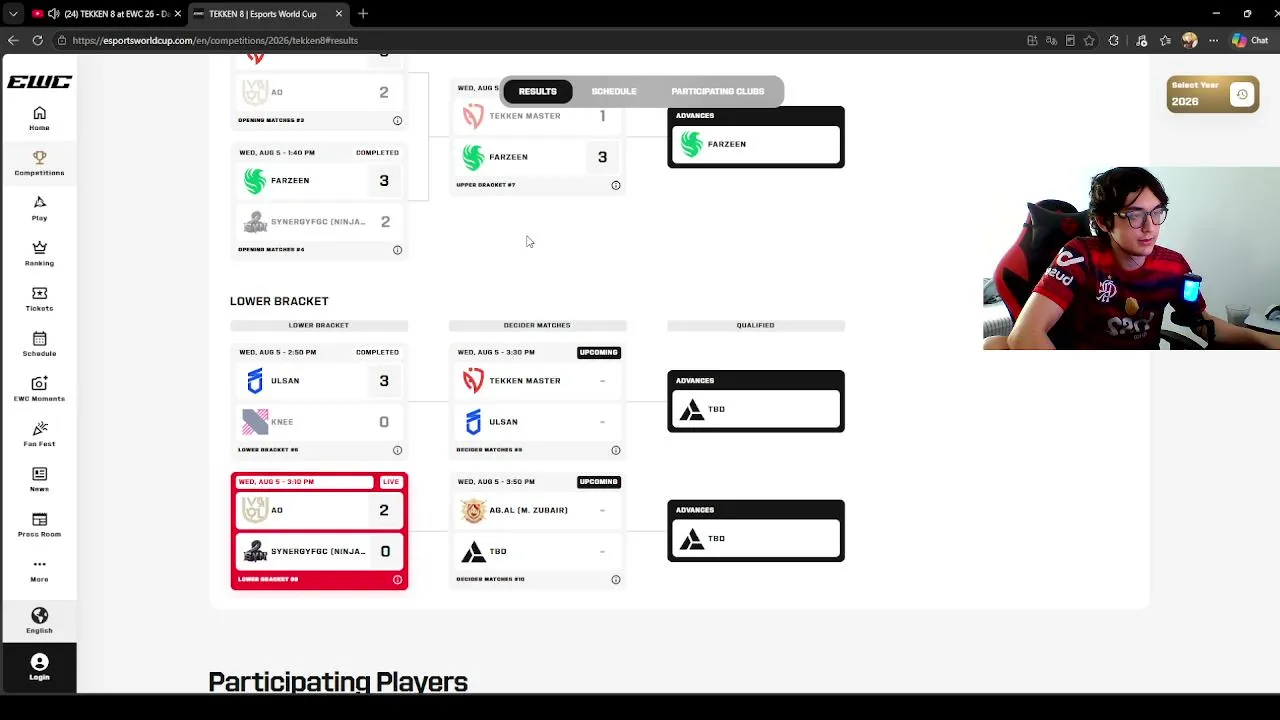
Task: Mute the YouTube TEKKEN 8 tab audio
Action: point(53,14)
